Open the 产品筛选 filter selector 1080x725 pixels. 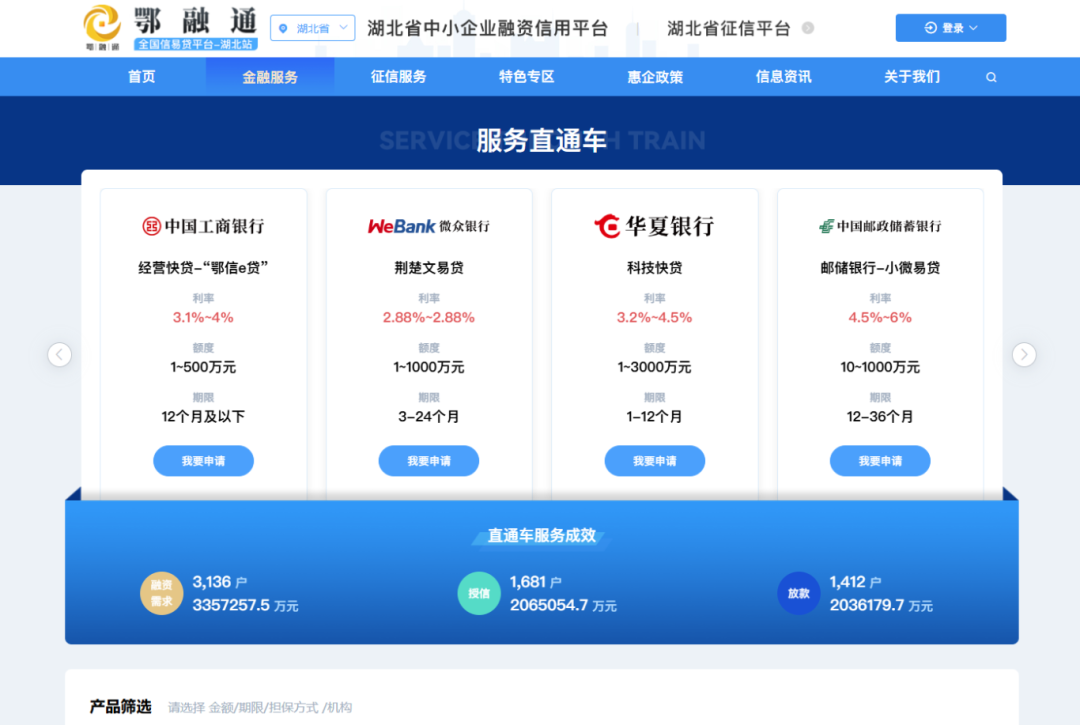(x=260, y=707)
